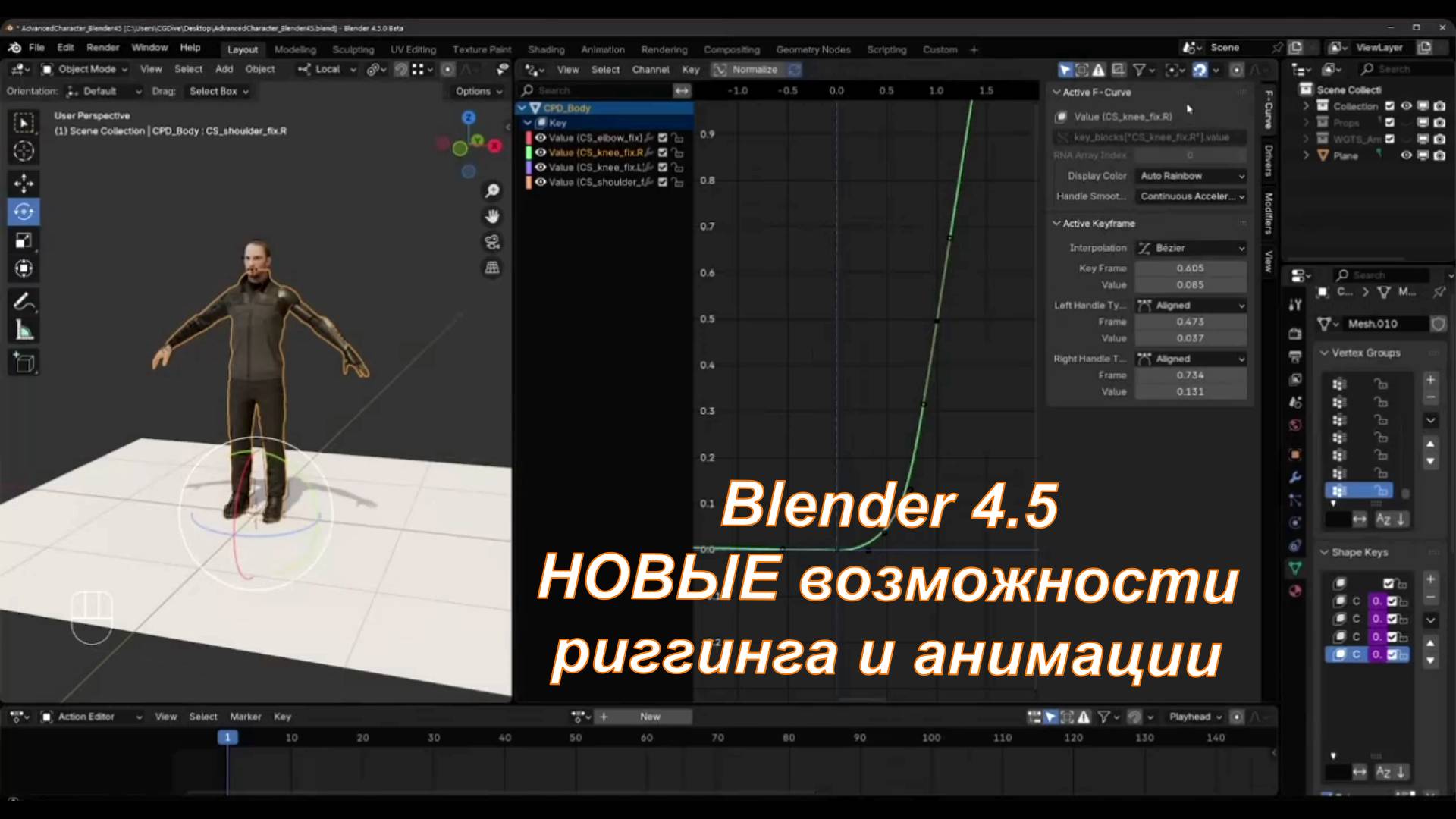Select the Scale tool icon
Screen dimensions: 1456x819
[24, 240]
